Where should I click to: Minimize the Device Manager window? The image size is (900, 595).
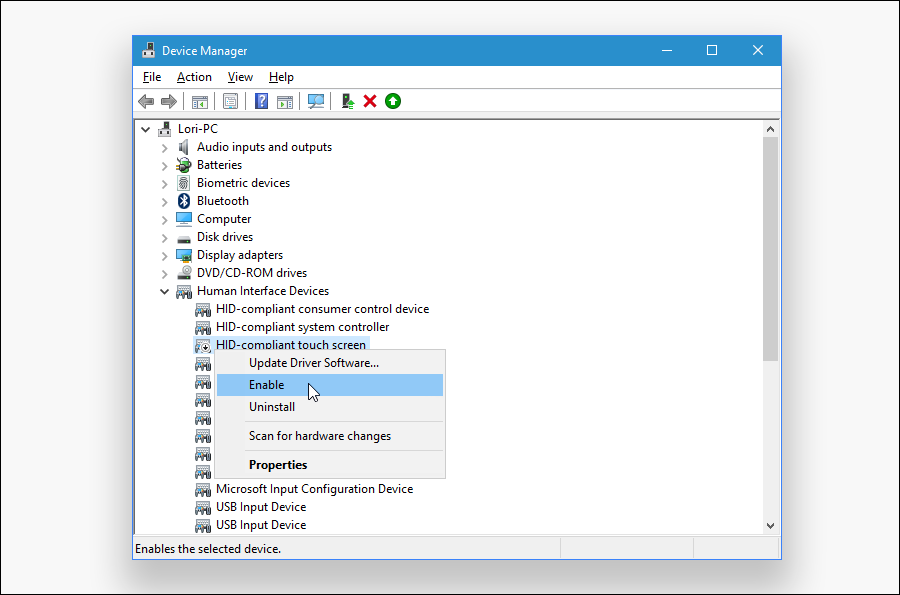[667, 50]
